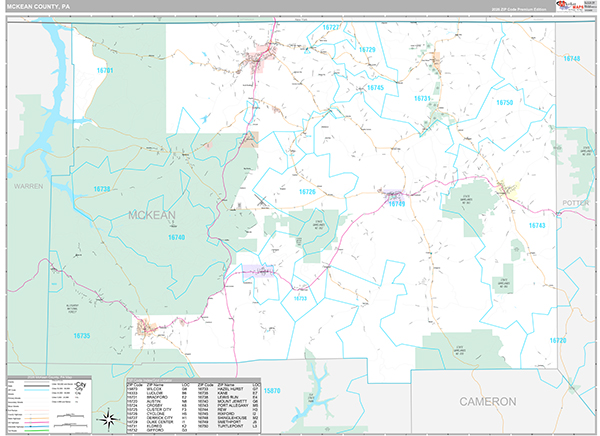The height and width of the screenshot is (436, 600).
Task: Click the WARREN county label
Action: [29, 186]
